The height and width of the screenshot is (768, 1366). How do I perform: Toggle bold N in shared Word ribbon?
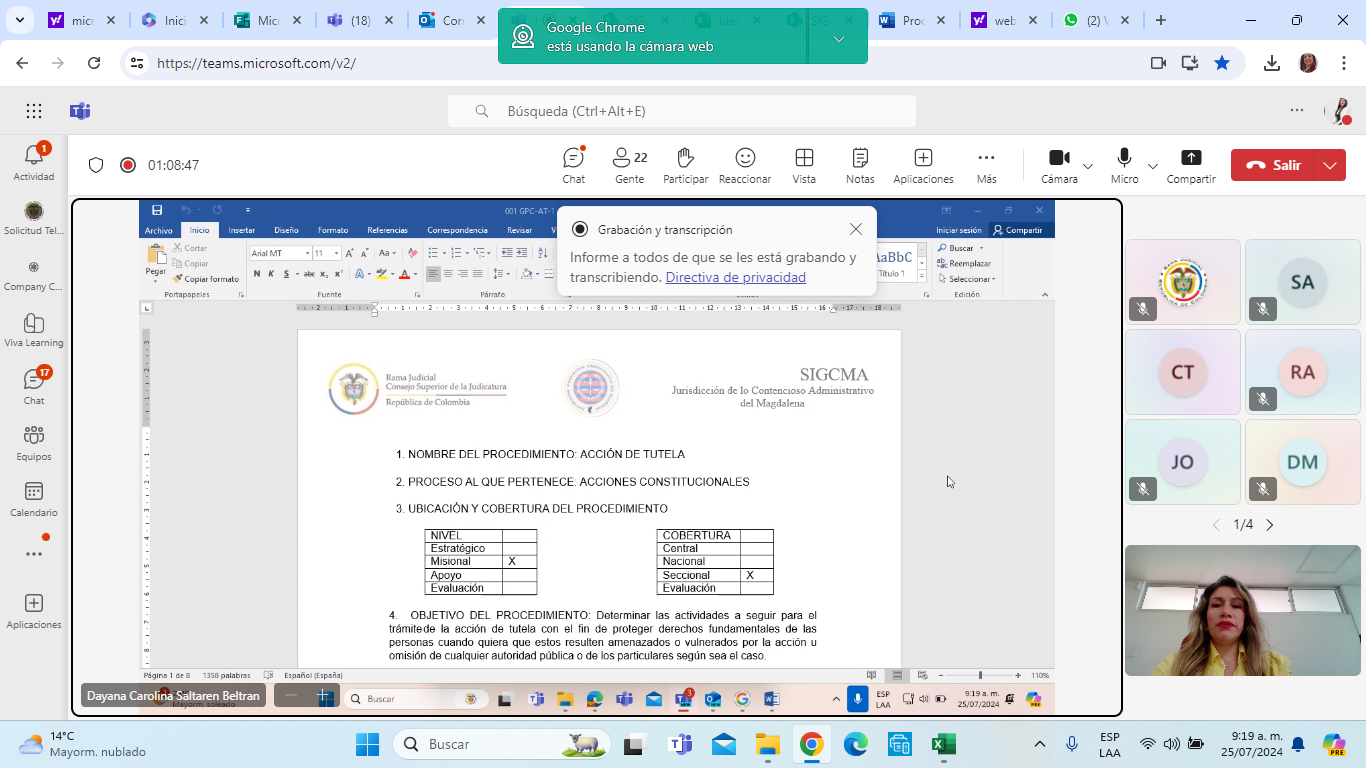pos(257,274)
